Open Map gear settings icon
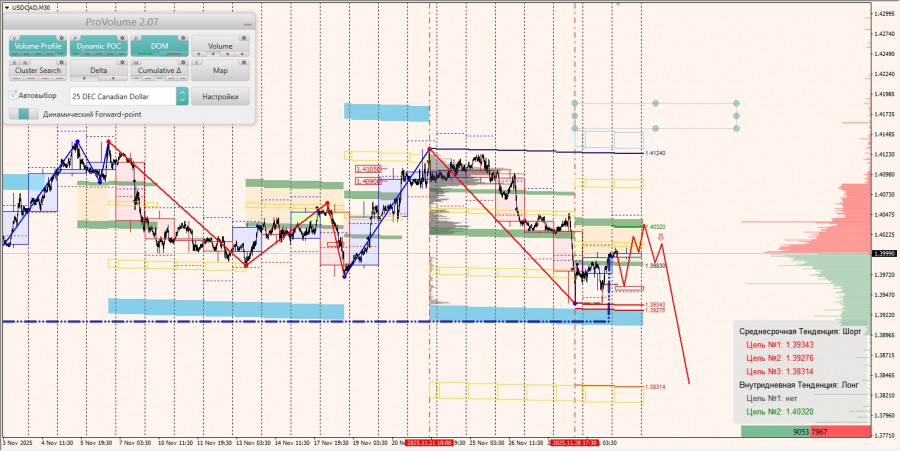This screenshot has height=451, width=900. click(244, 63)
